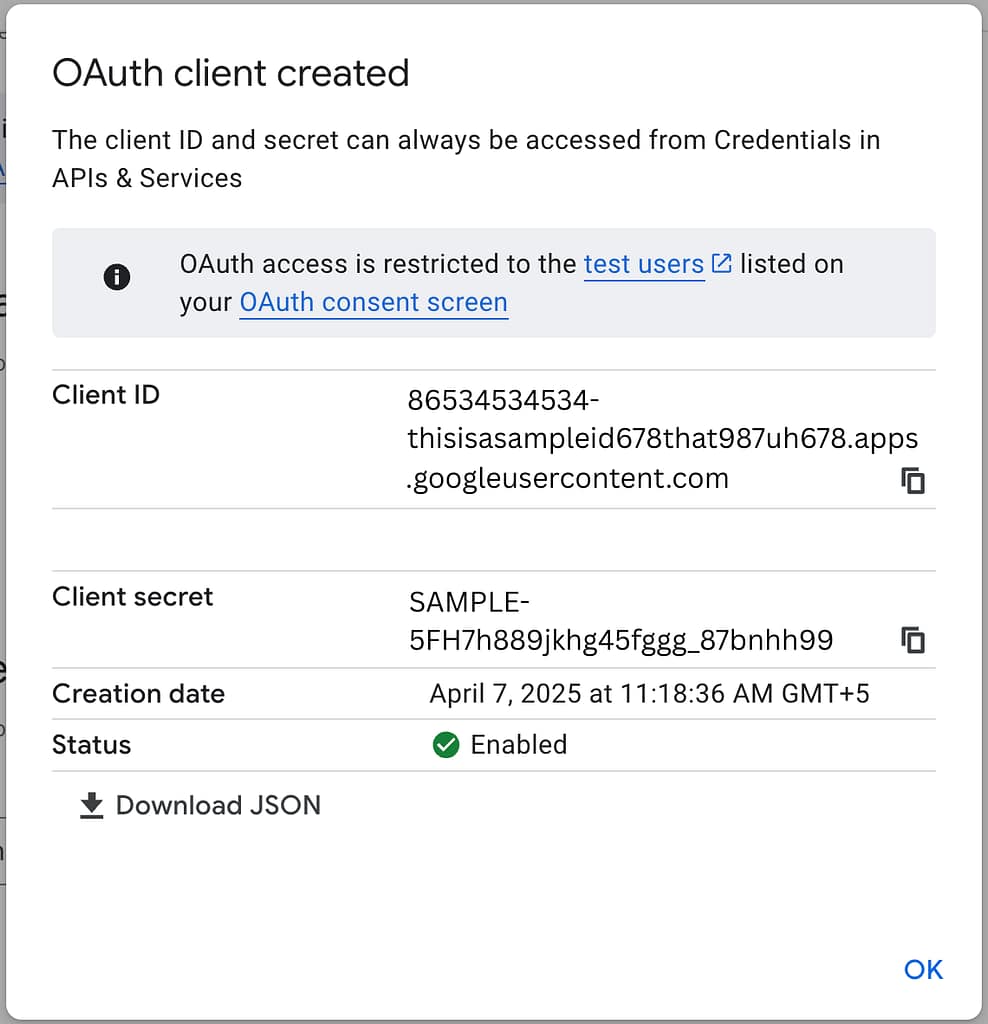Open the test users link
Viewport: 988px width, 1024px height.
coord(643,264)
